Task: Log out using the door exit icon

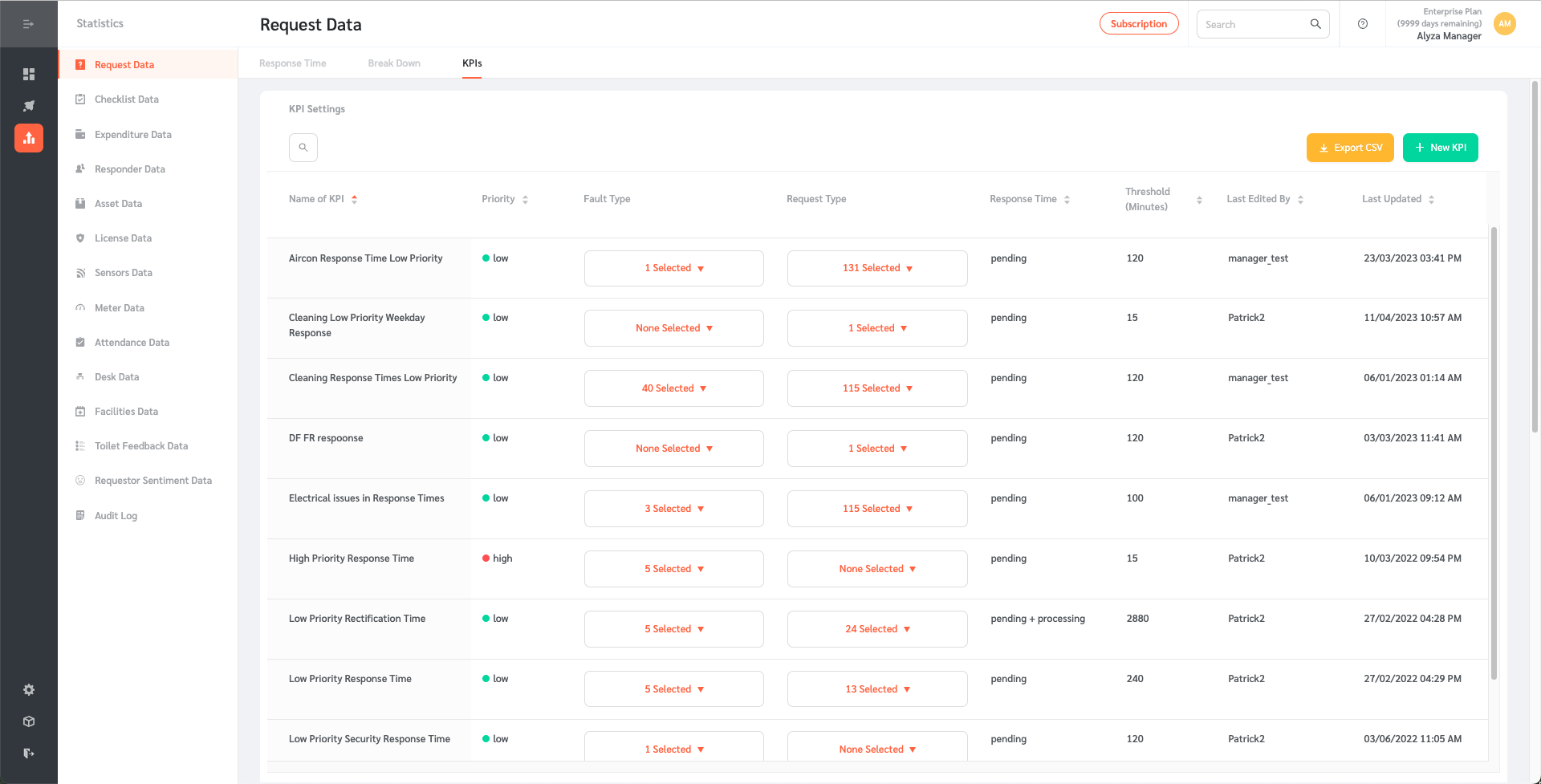Action: pyautogui.click(x=29, y=753)
